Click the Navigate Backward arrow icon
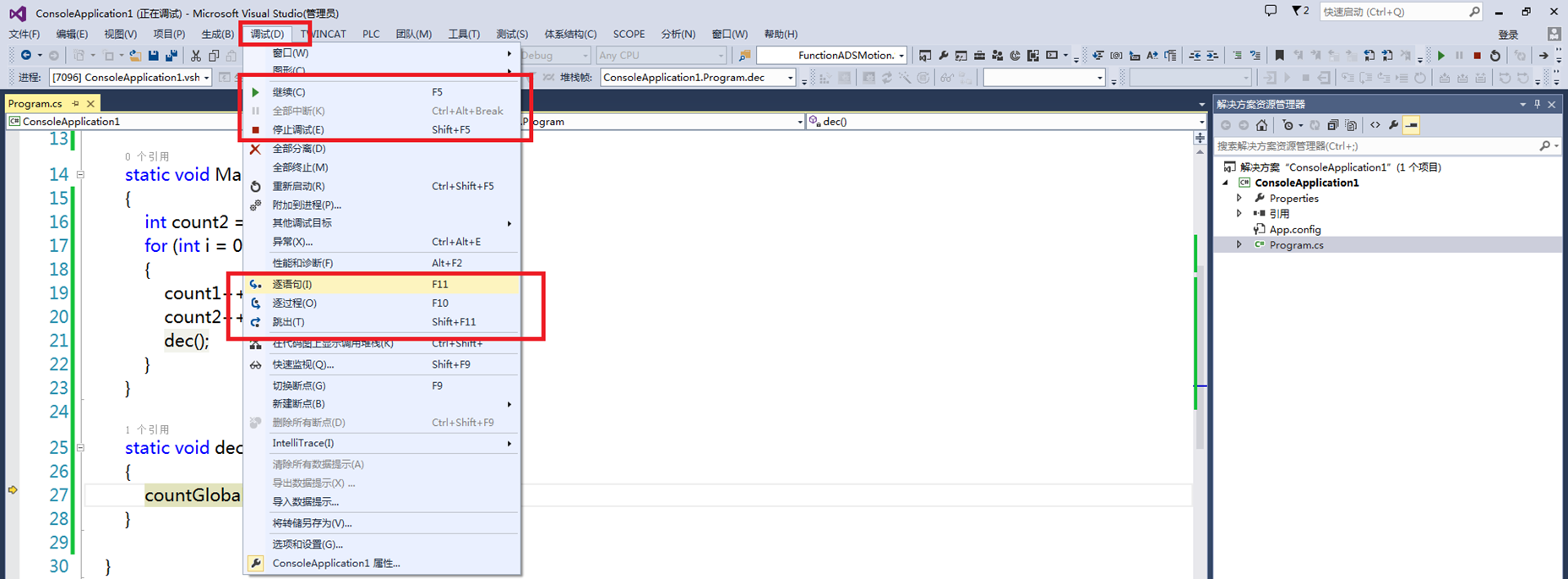The height and width of the screenshot is (579, 1568). [26, 56]
